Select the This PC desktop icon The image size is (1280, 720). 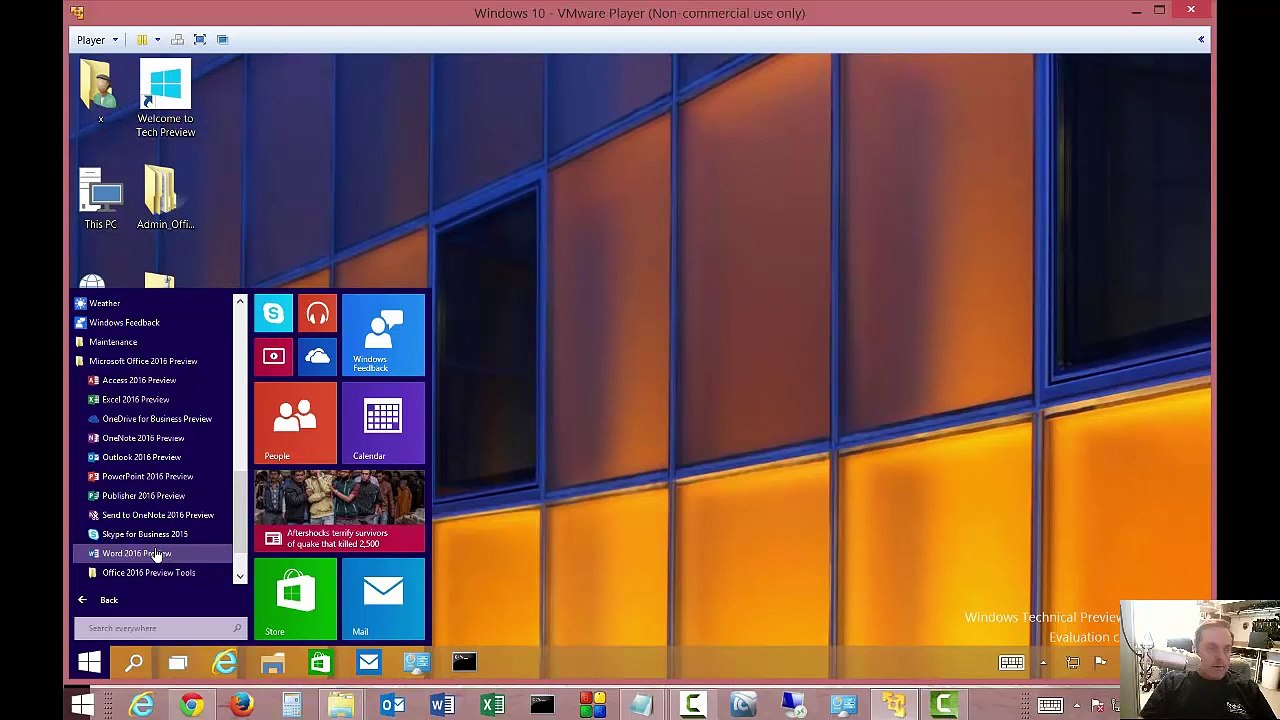point(100,198)
